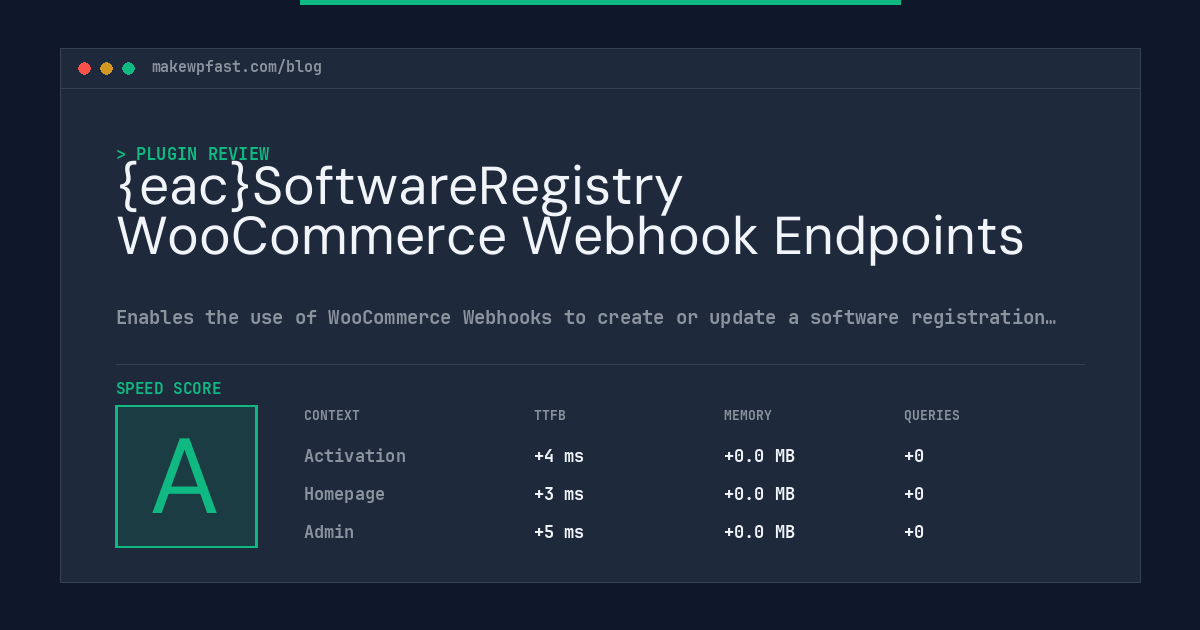Click the Admin TTFB value +5 ms

click(559, 532)
